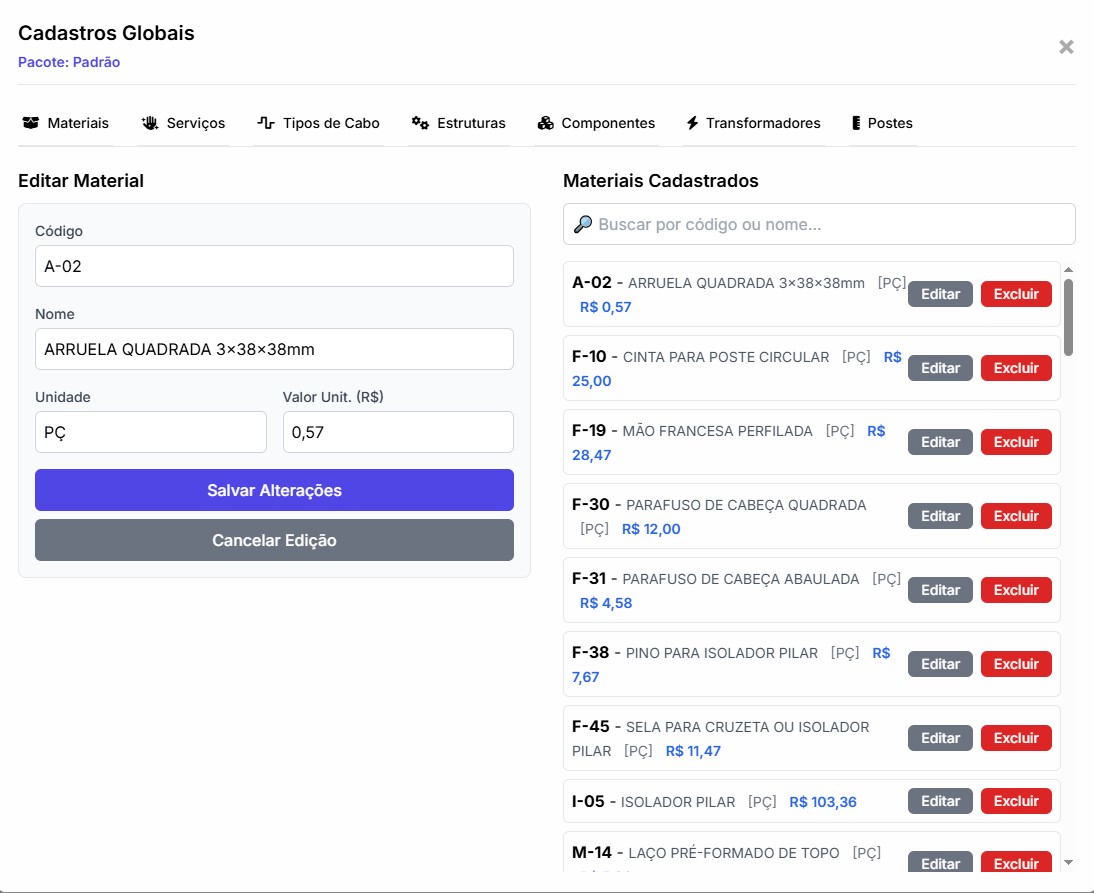Open the Pacote: Padrão link

69,62
